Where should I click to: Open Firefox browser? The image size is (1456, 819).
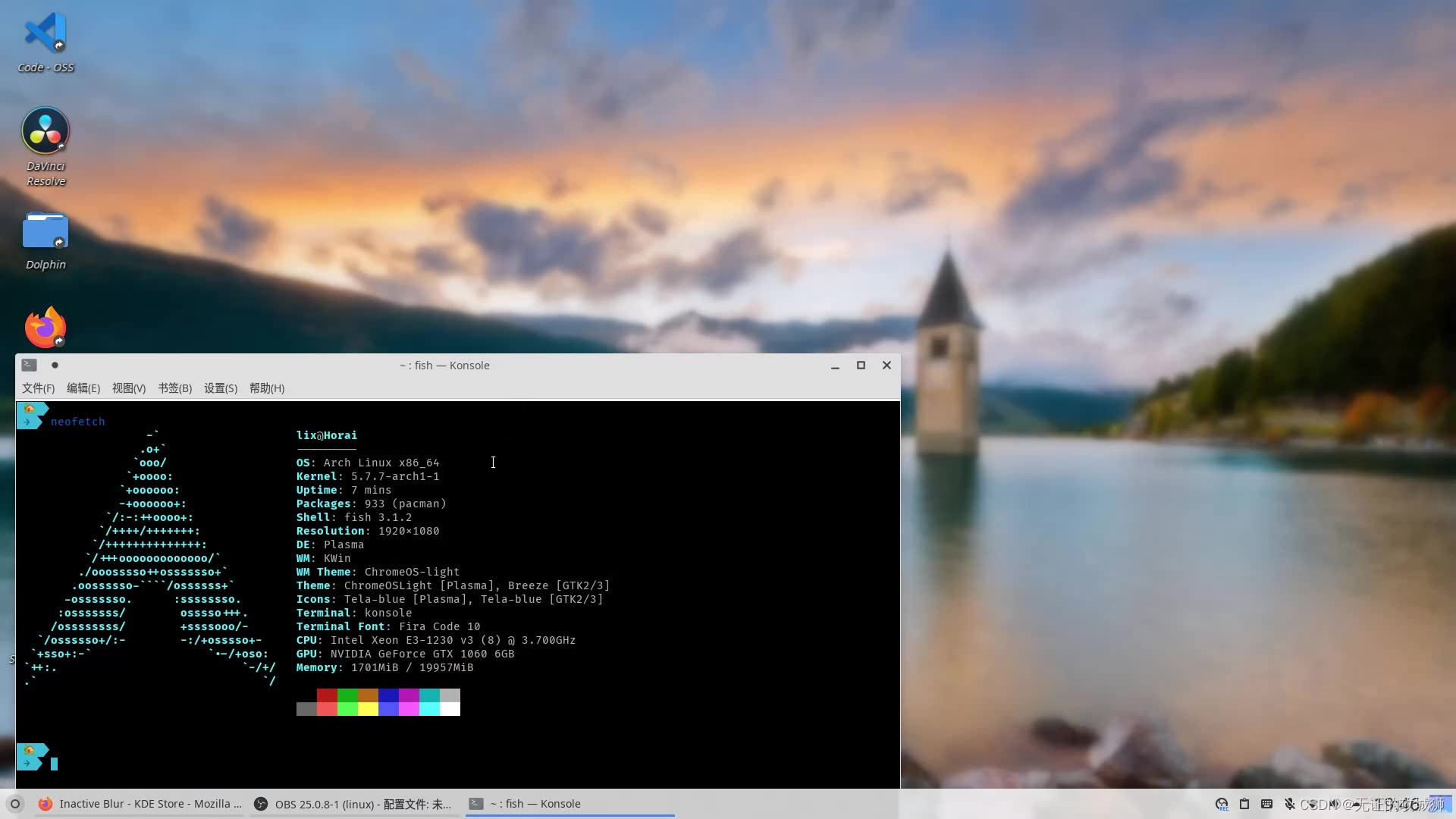[x=45, y=327]
